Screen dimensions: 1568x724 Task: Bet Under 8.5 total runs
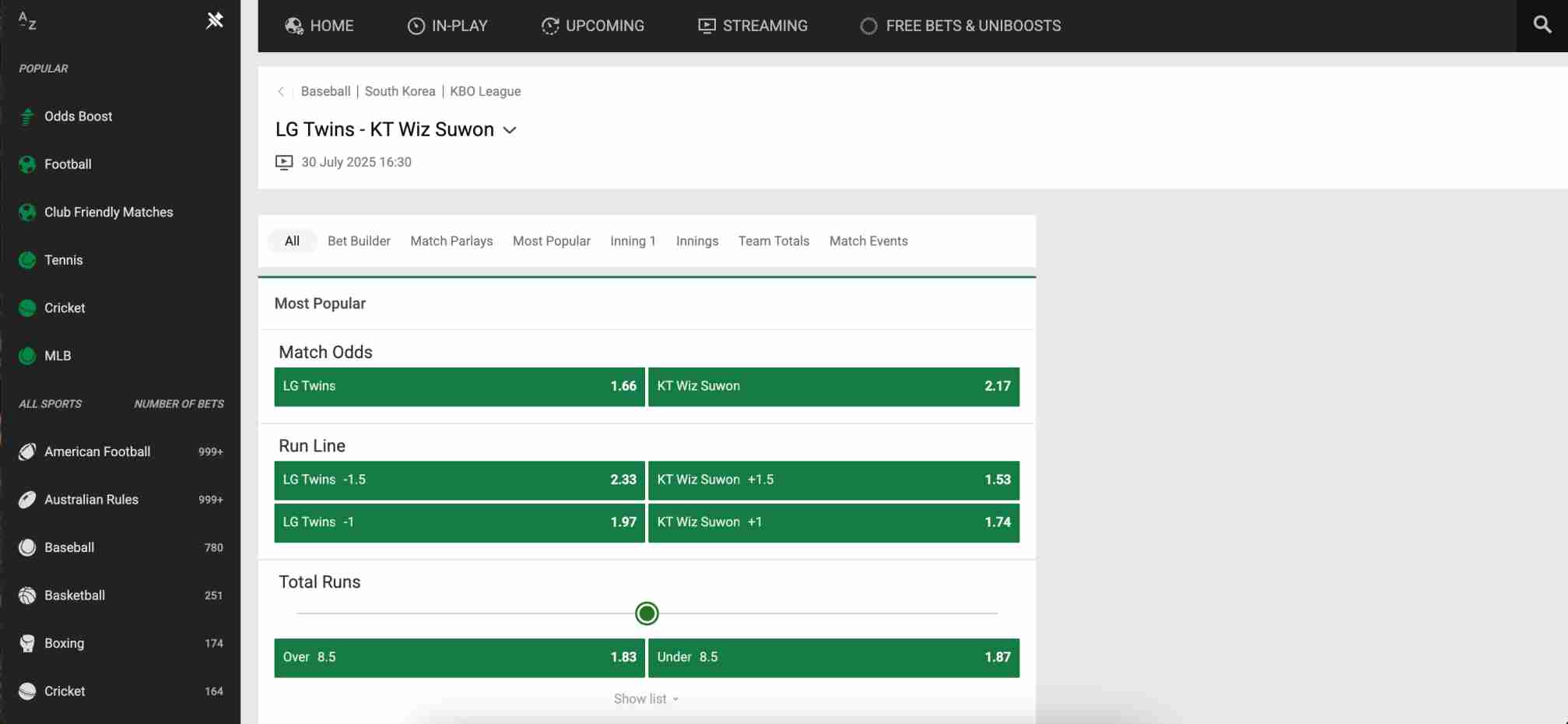coord(833,658)
